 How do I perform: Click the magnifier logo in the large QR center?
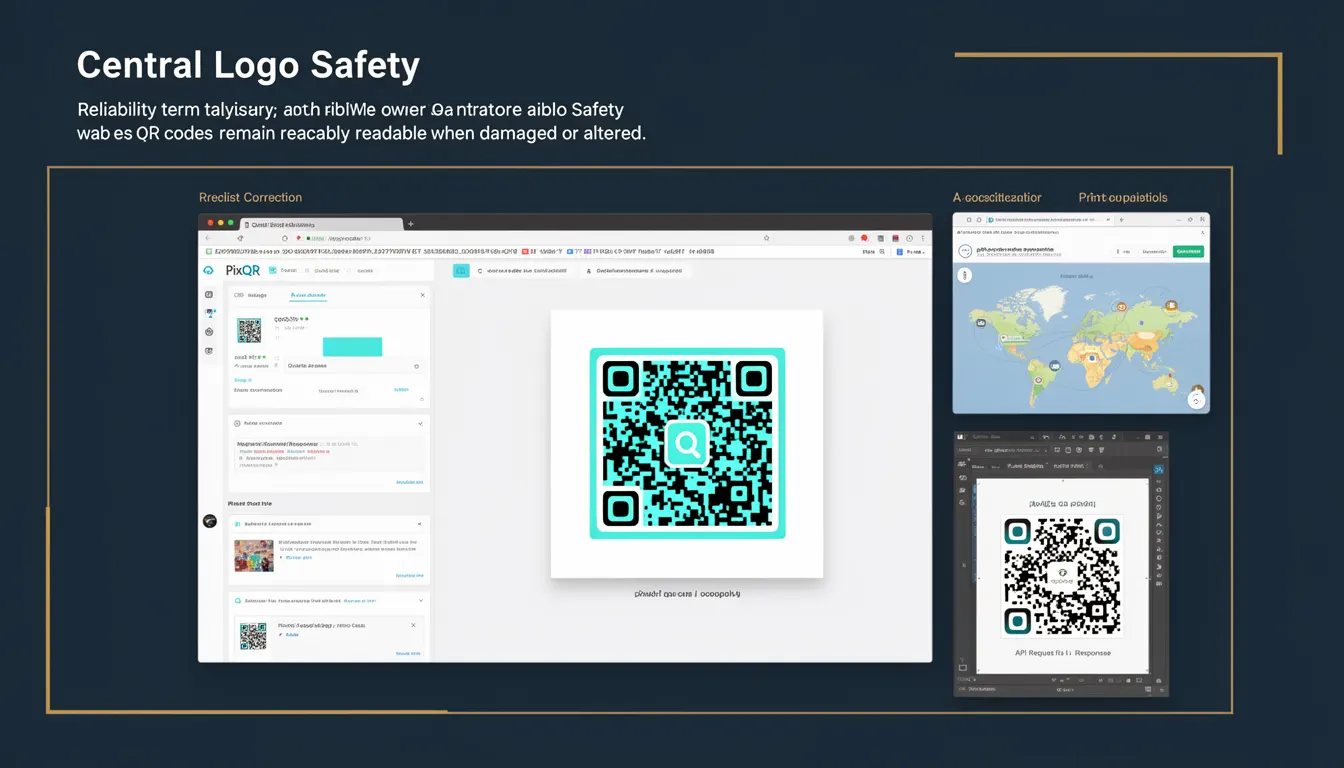coord(687,443)
